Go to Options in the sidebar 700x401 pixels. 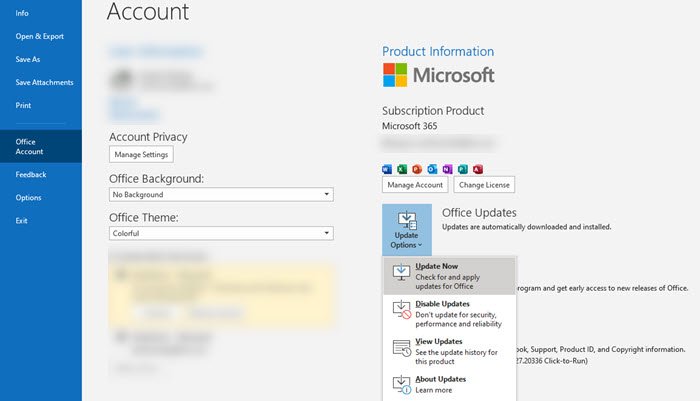tap(28, 197)
